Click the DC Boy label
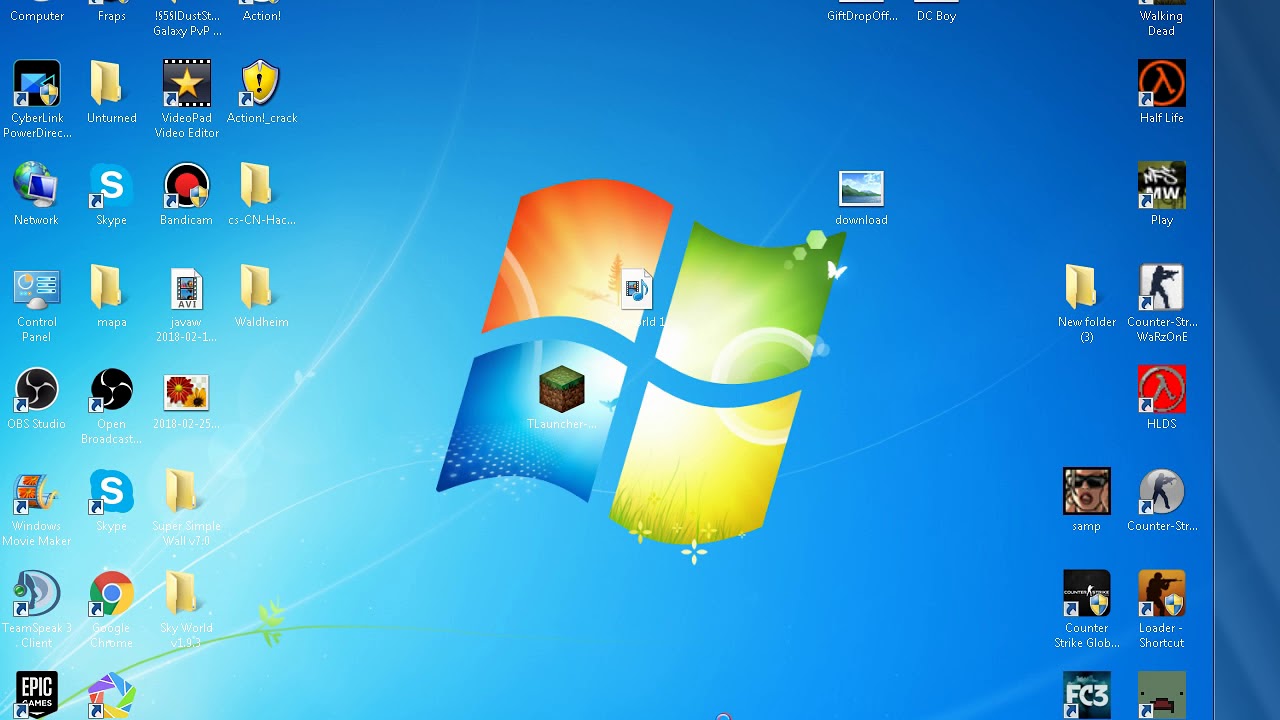Image resolution: width=1280 pixels, height=720 pixels. [937, 16]
